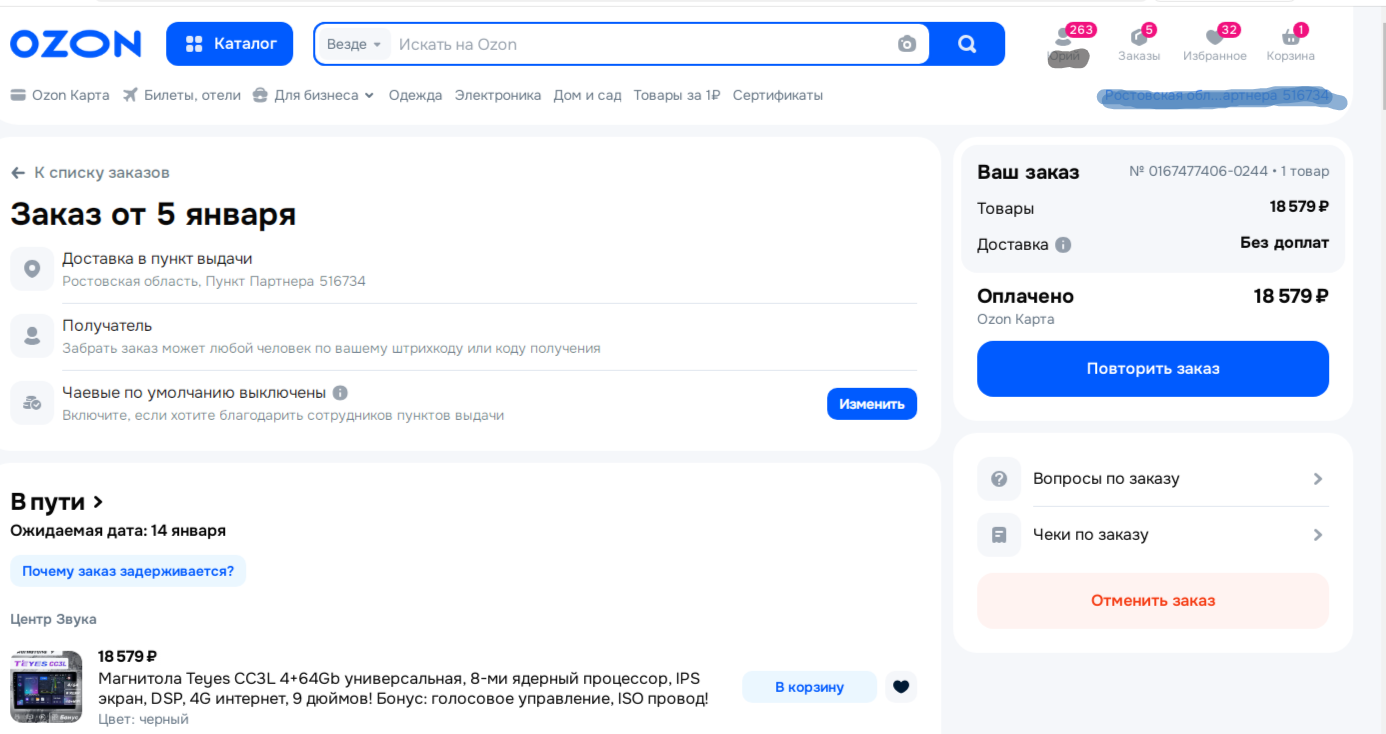
Task: Focus the Искать на Ozon search field
Action: point(640,44)
